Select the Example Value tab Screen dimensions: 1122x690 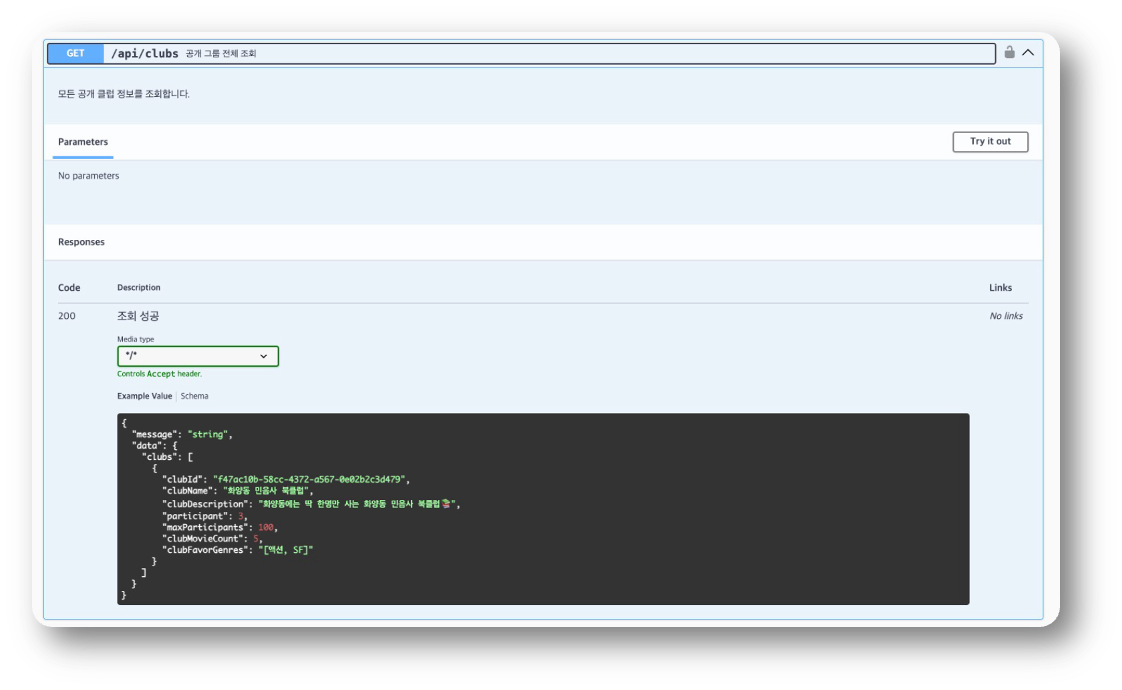pyautogui.click(x=145, y=396)
